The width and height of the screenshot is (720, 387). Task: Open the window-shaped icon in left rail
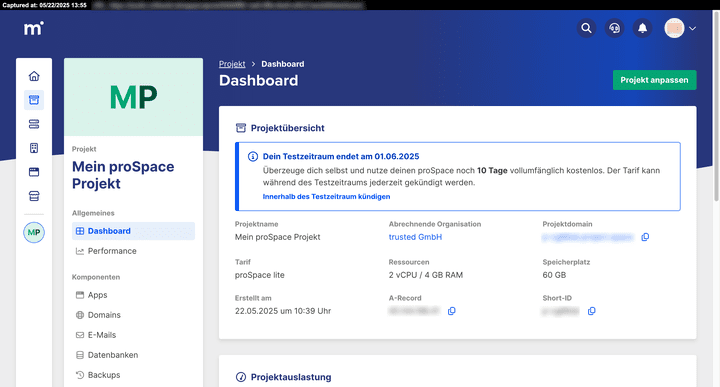[34, 172]
